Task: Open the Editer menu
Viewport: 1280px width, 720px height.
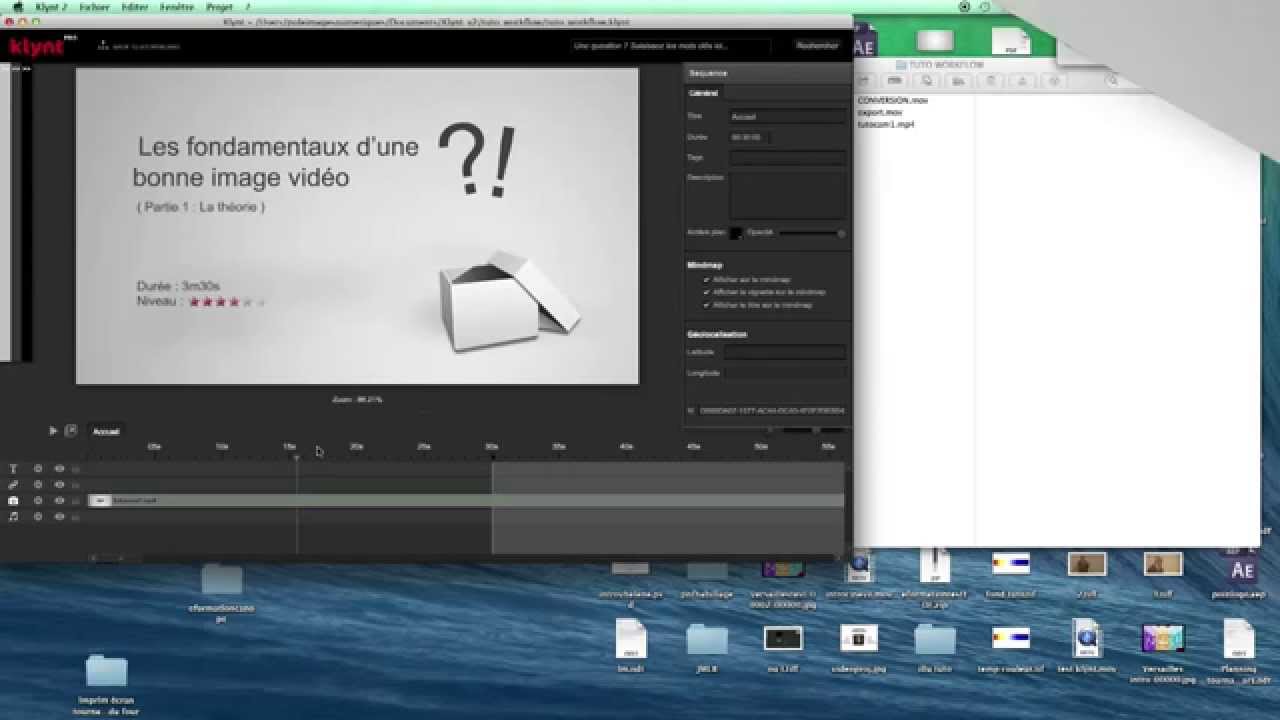Action: (134, 7)
